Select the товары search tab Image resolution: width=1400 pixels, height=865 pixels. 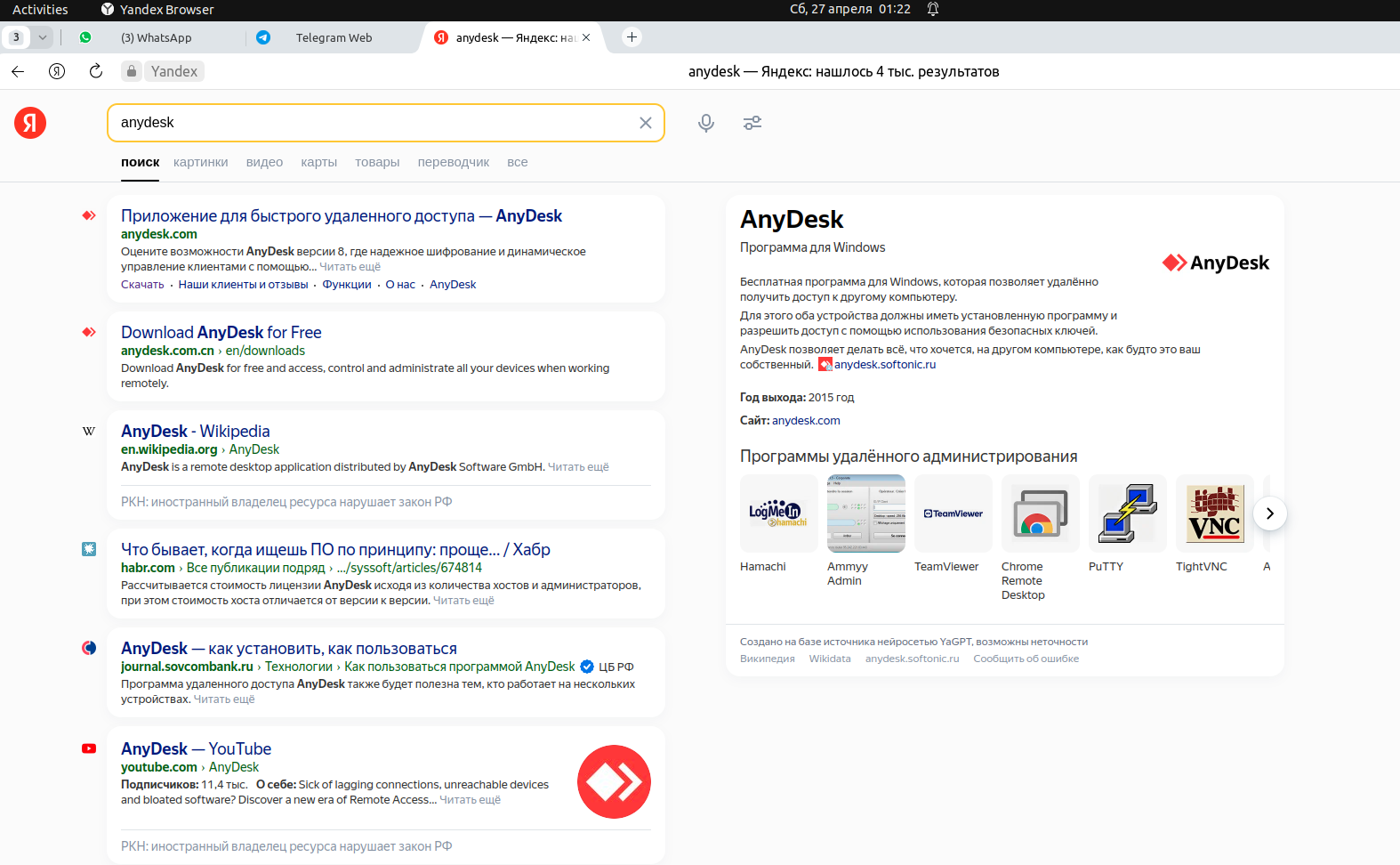377,162
